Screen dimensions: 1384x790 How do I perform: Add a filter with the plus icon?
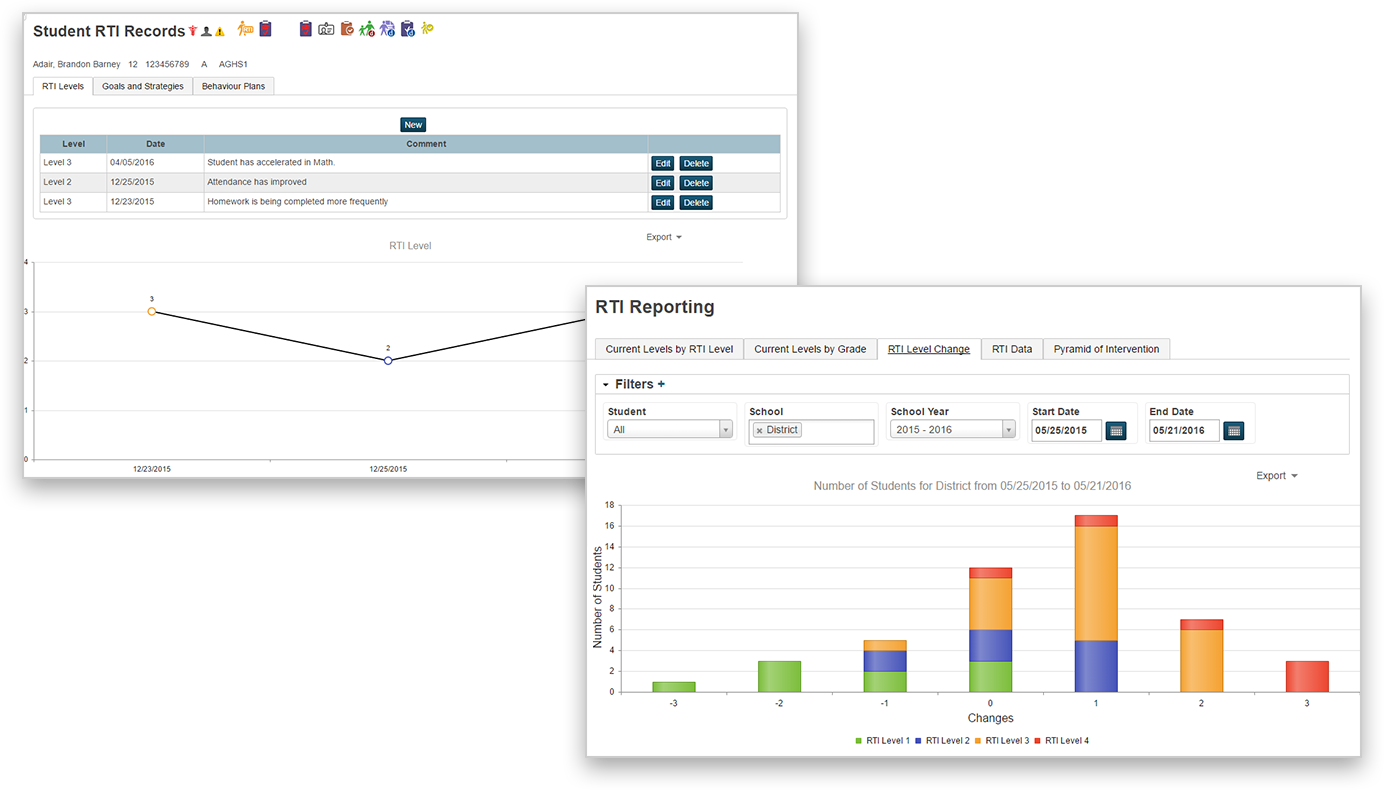click(x=661, y=384)
